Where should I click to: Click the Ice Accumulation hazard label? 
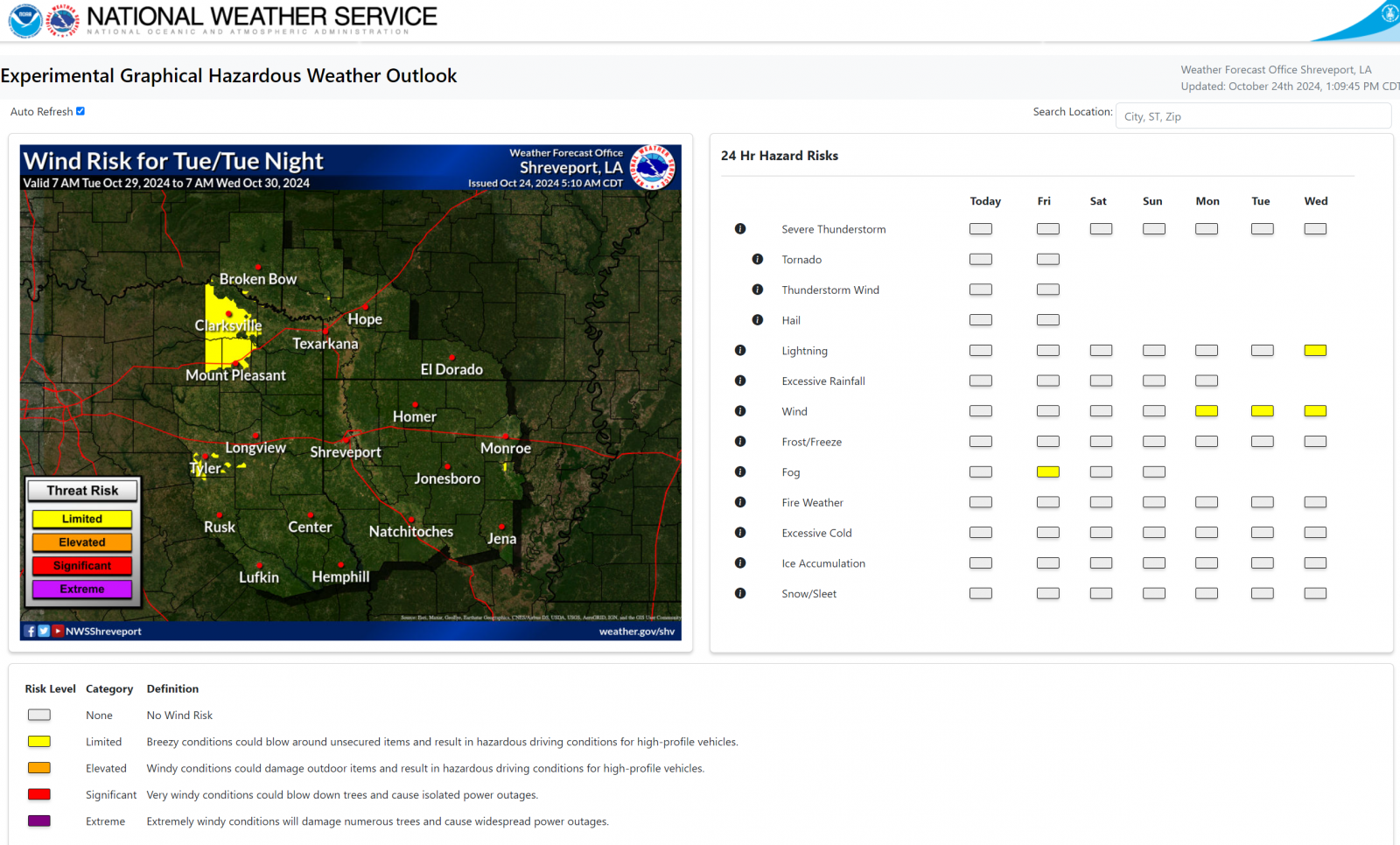(823, 563)
